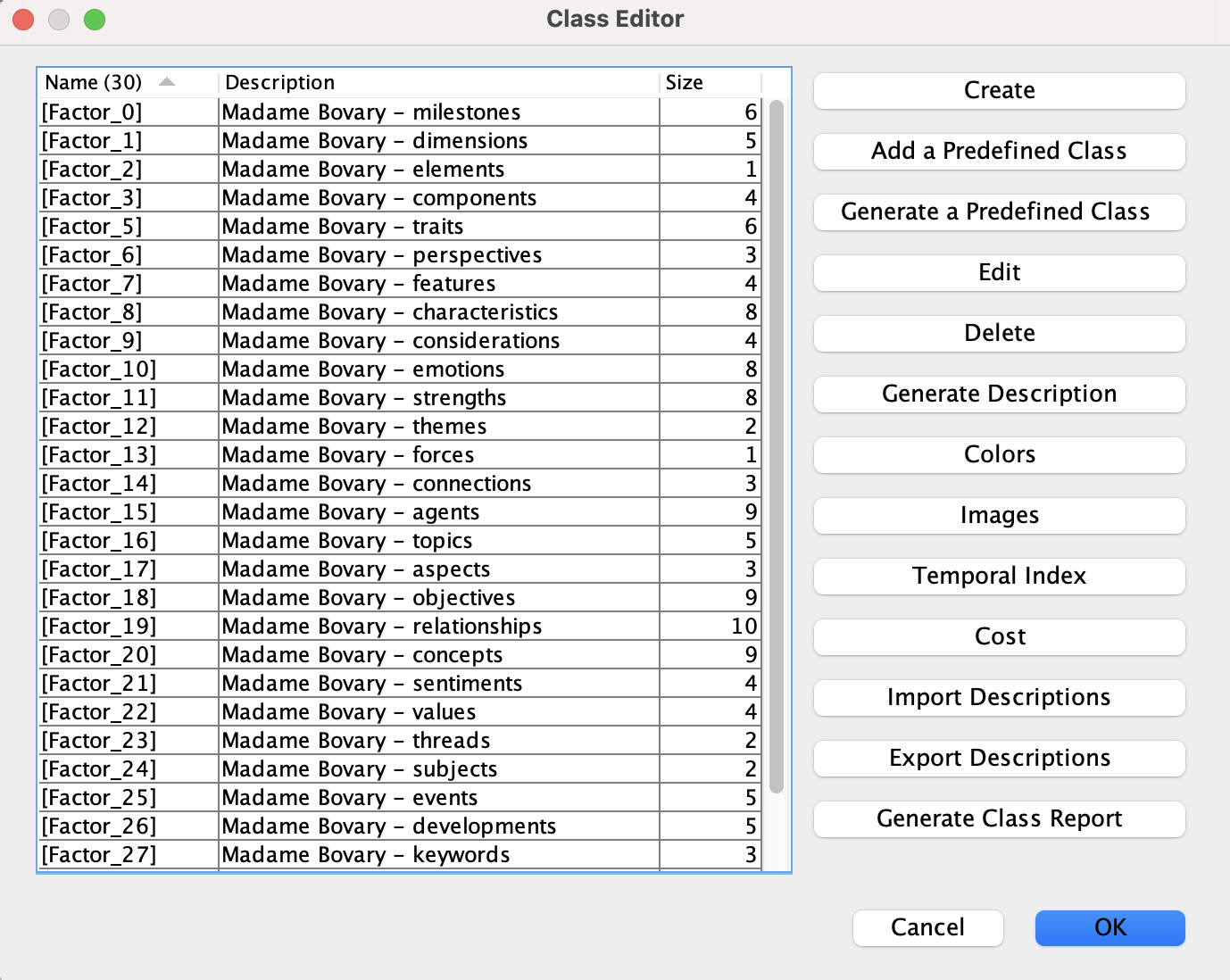
Task: Confirm with the OK button
Action: 1110,928
